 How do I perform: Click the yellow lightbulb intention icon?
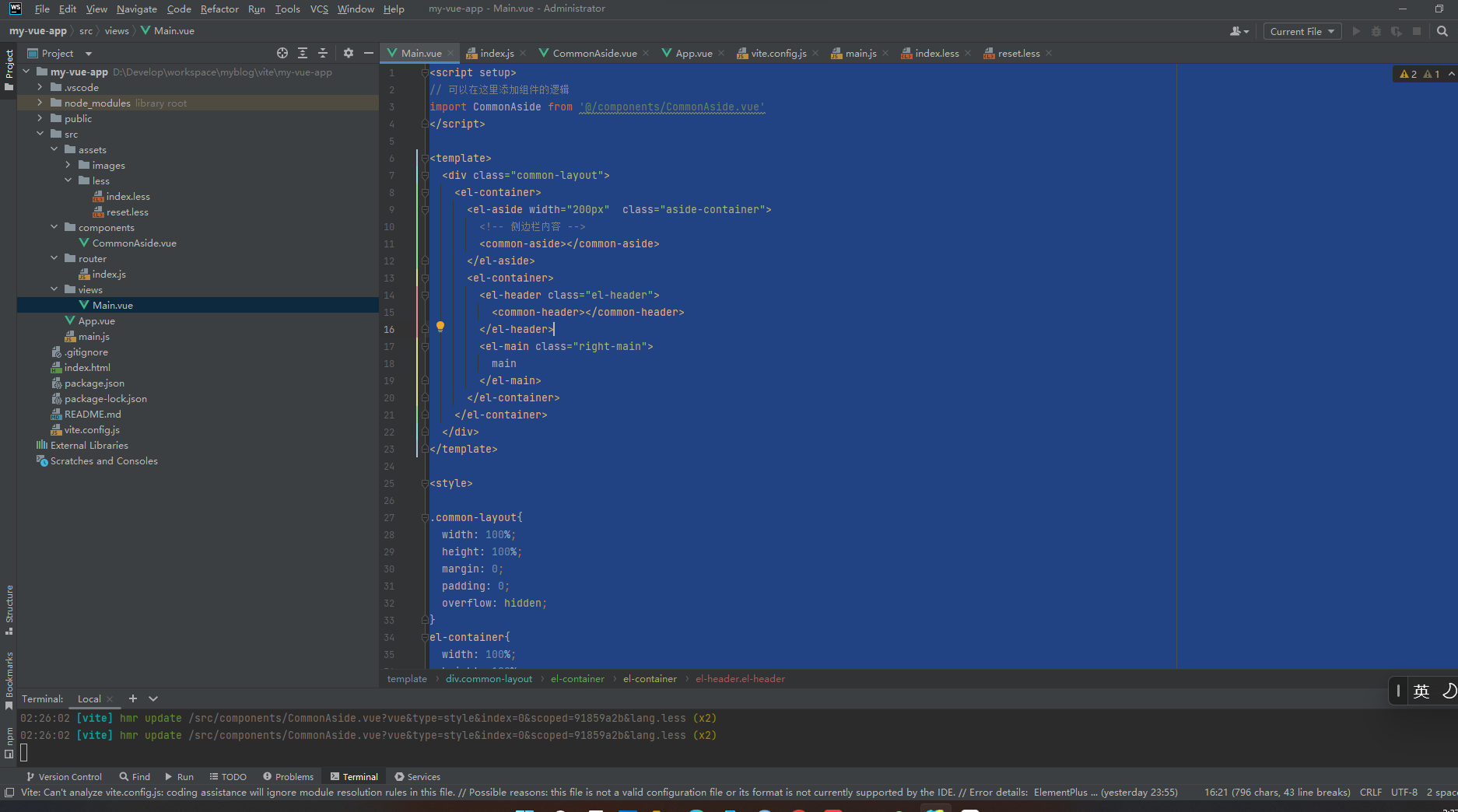coord(440,327)
